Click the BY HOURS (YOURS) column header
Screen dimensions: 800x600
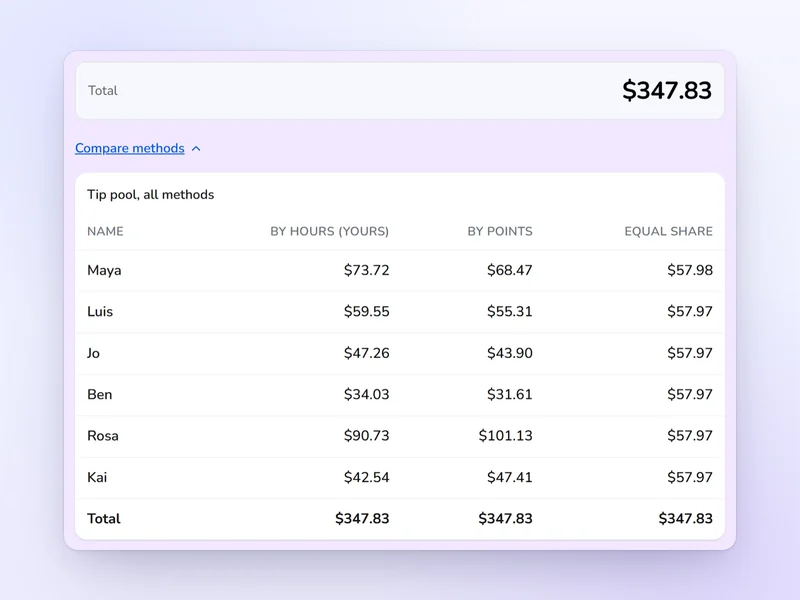330,231
